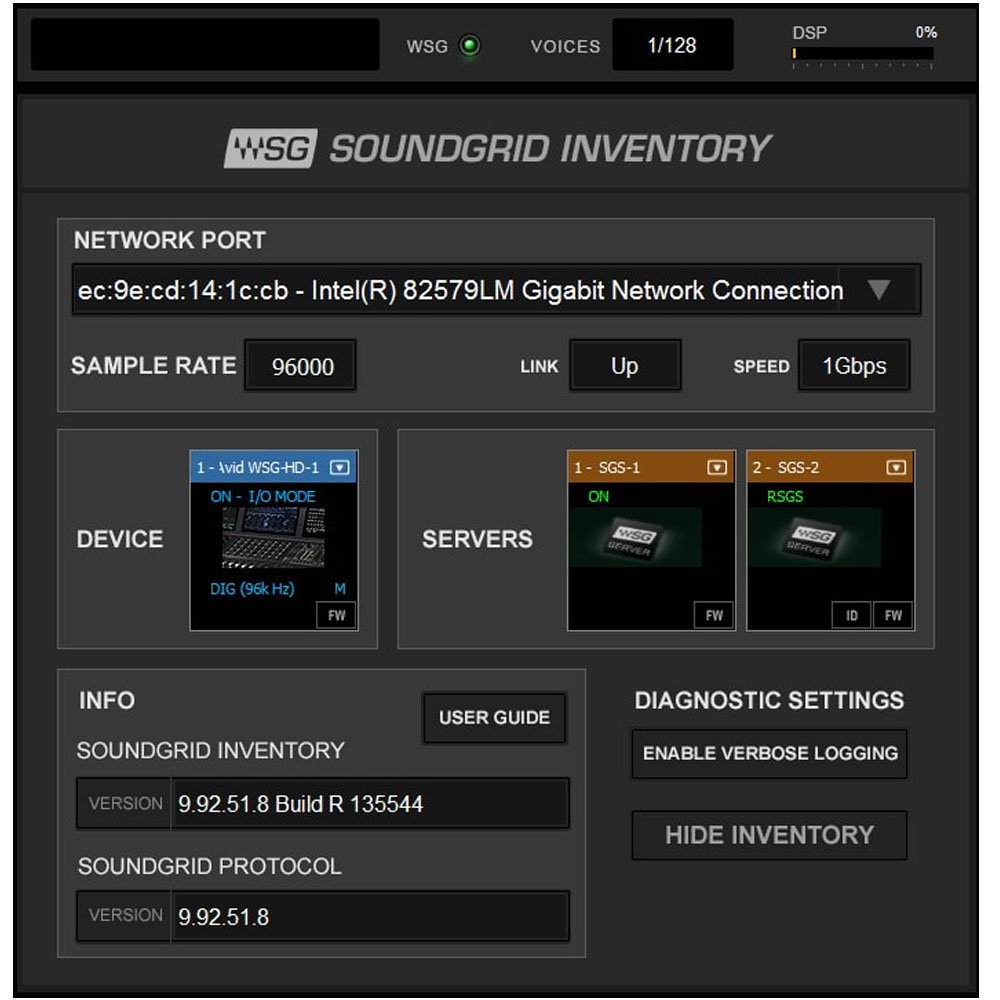Hide the inventory panel
Image resolution: width=1000 pixels, height=1000 pixels.
[x=770, y=835]
